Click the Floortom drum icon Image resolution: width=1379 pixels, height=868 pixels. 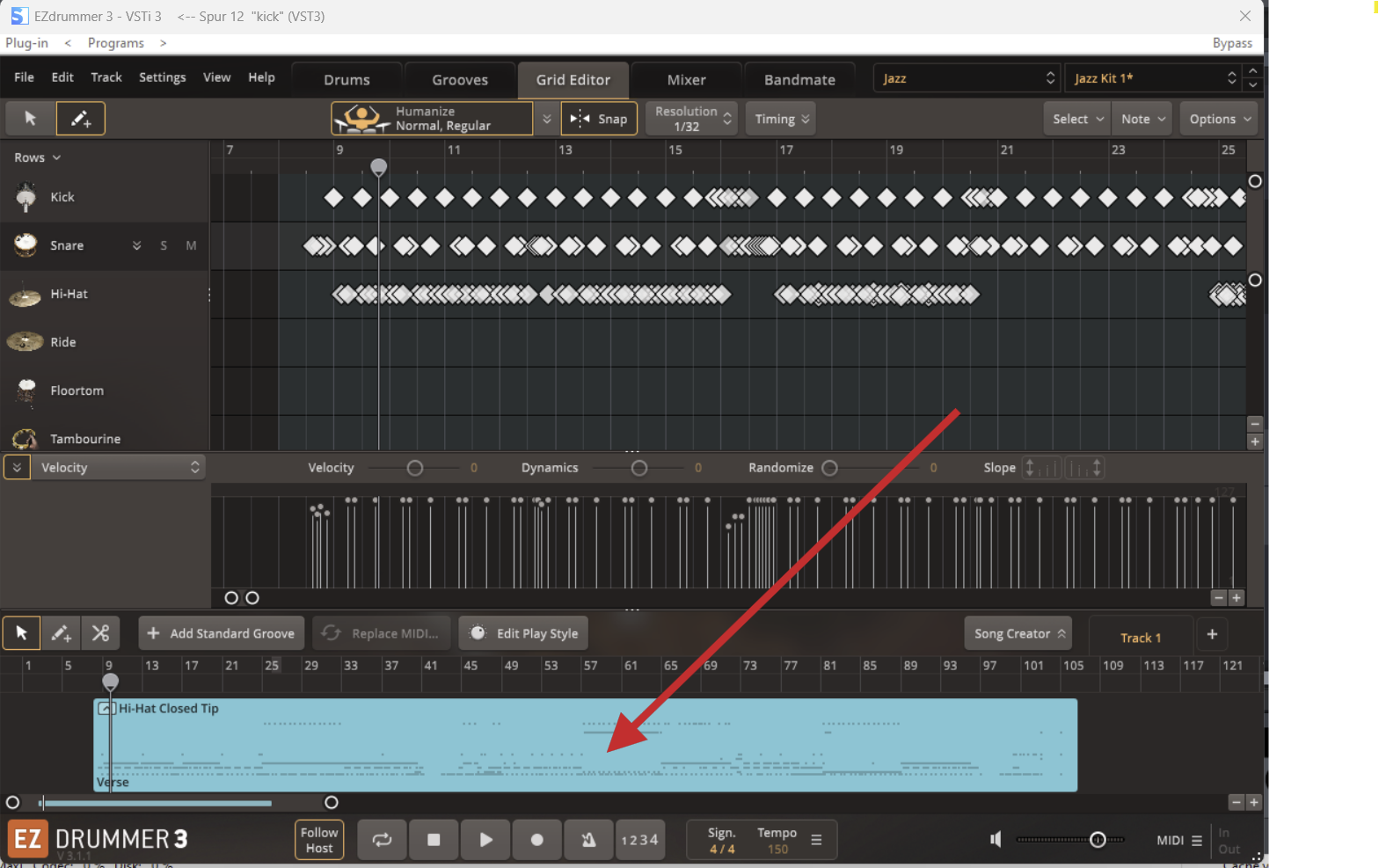point(26,391)
